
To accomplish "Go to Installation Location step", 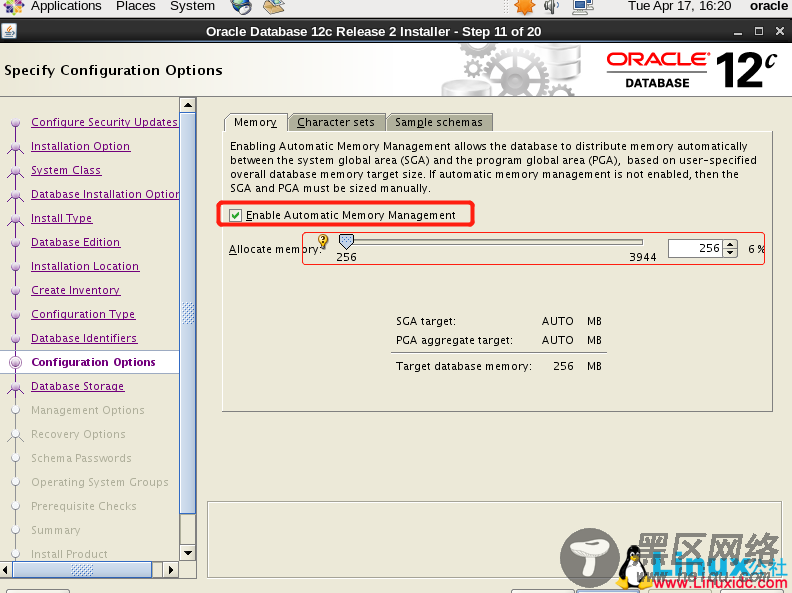I will tap(85, 266).
